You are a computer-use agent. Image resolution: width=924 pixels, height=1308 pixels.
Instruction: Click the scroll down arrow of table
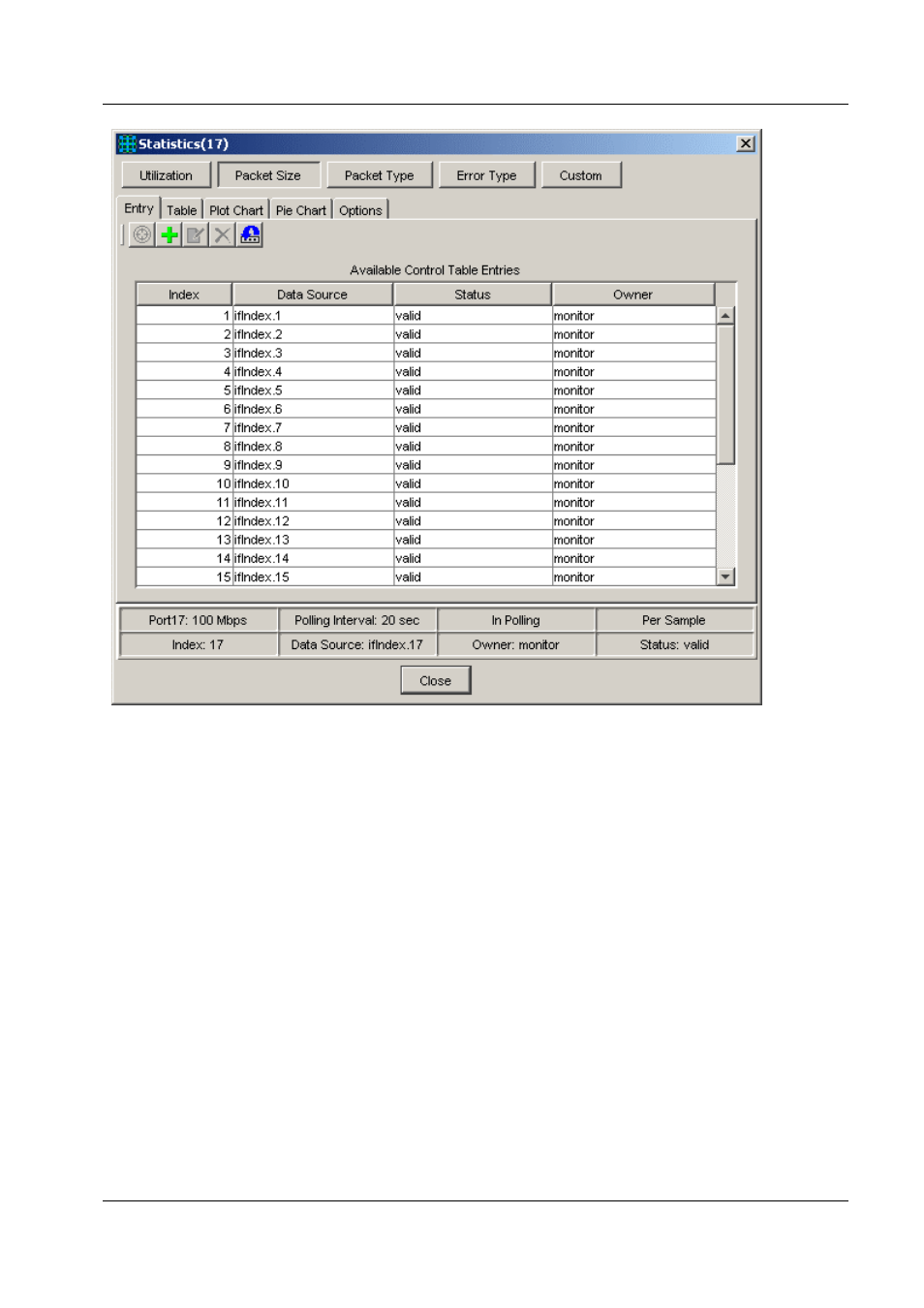point(725,576)
